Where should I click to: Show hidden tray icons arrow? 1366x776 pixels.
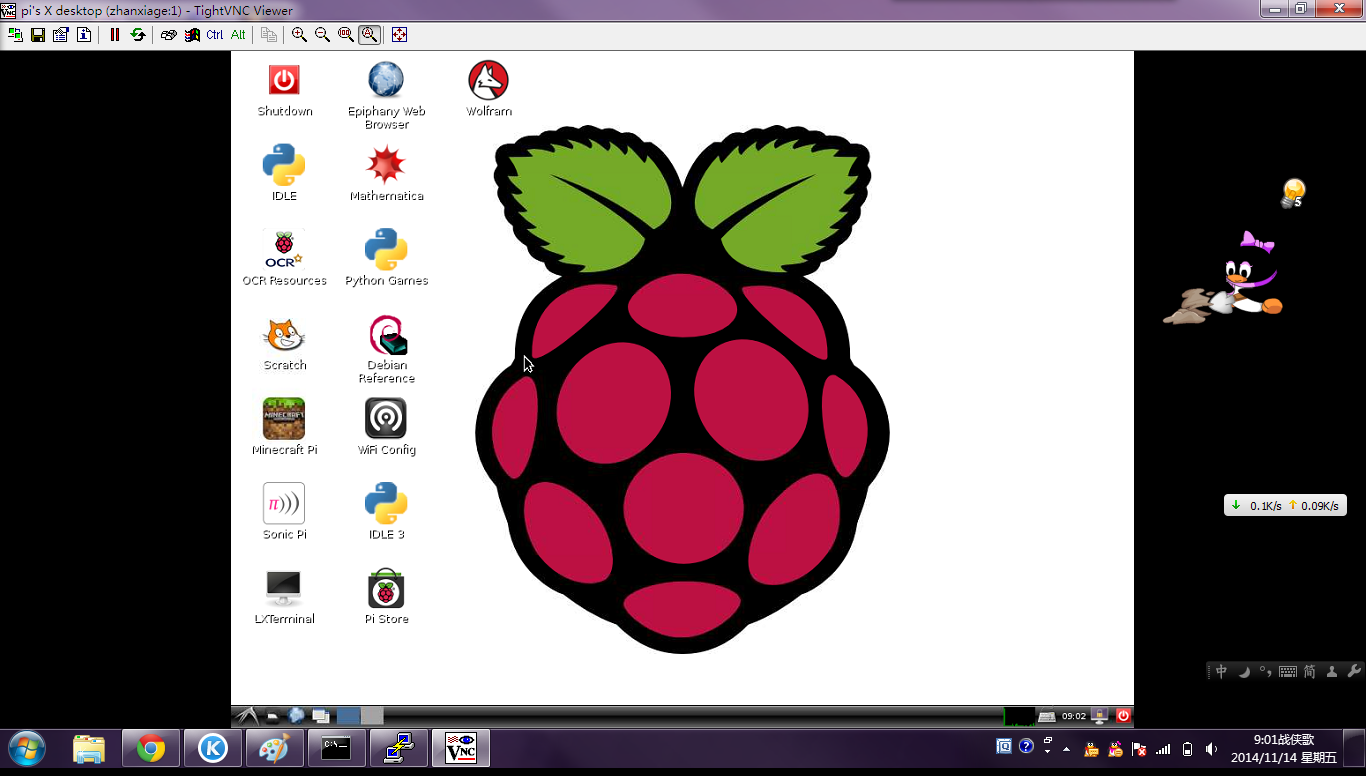click(1066, 749)
